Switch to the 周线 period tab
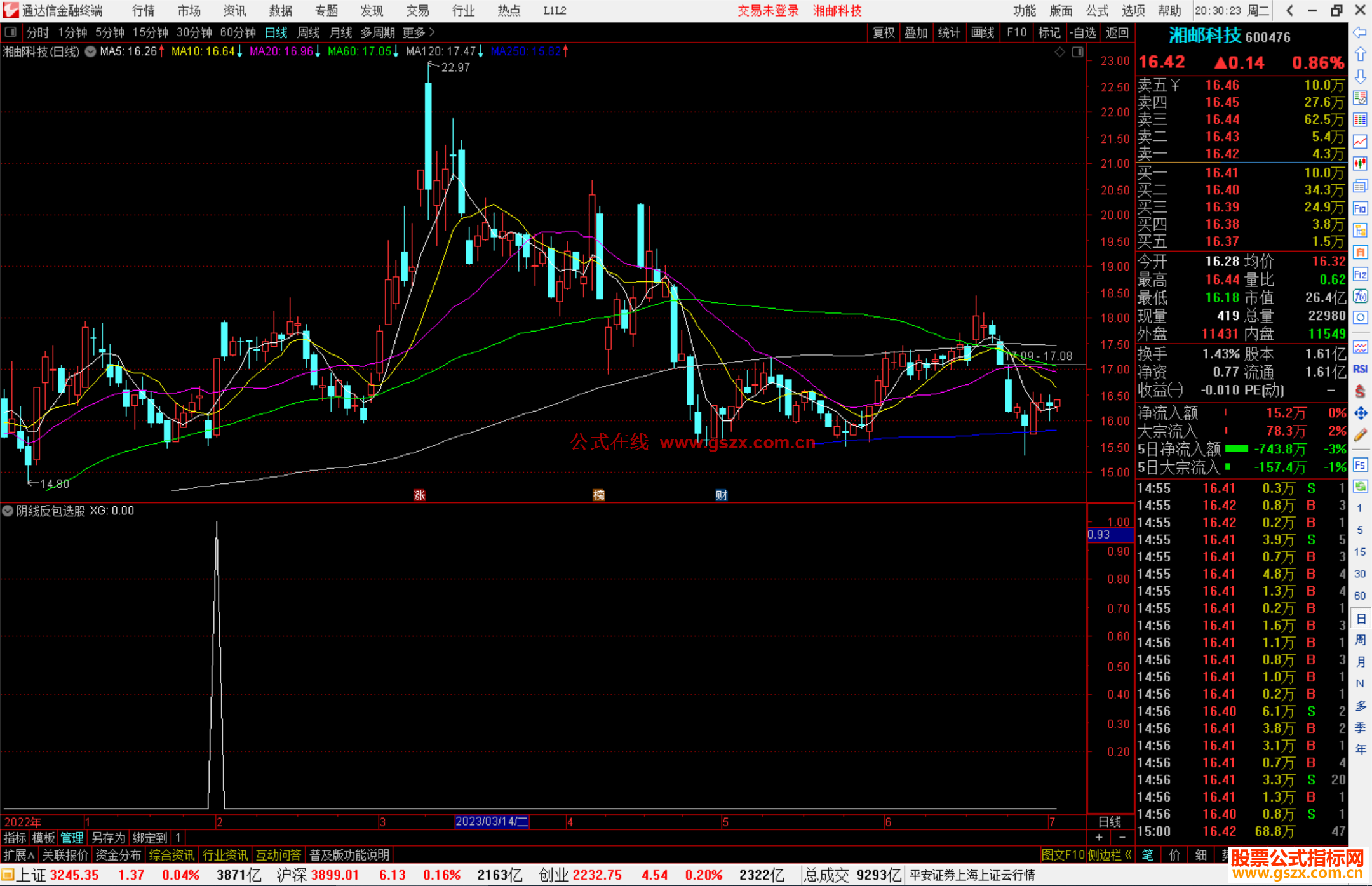The width and height of the screenshot is (1372, 886). (309, 32)
